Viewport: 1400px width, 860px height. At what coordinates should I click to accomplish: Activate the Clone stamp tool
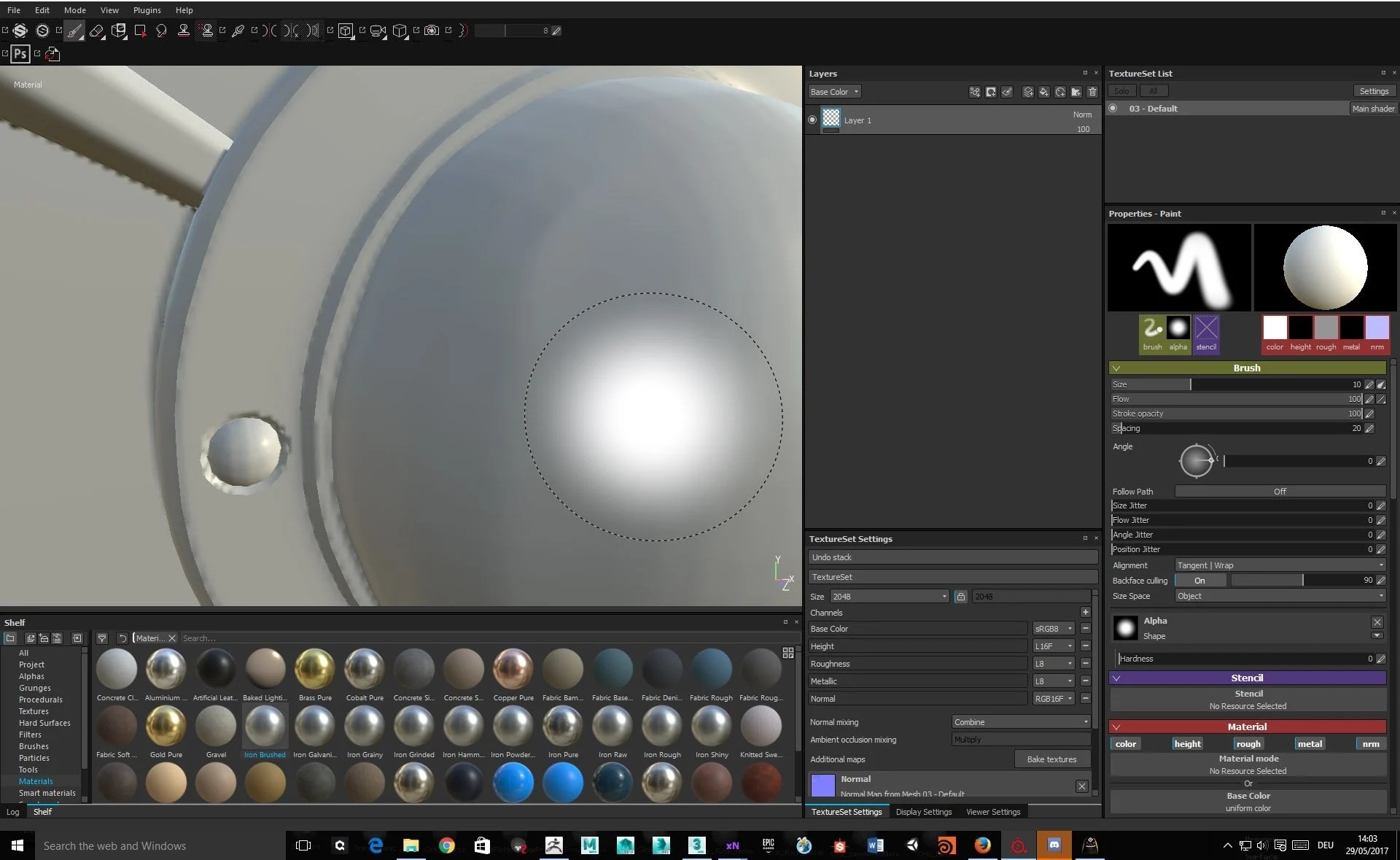184,31
